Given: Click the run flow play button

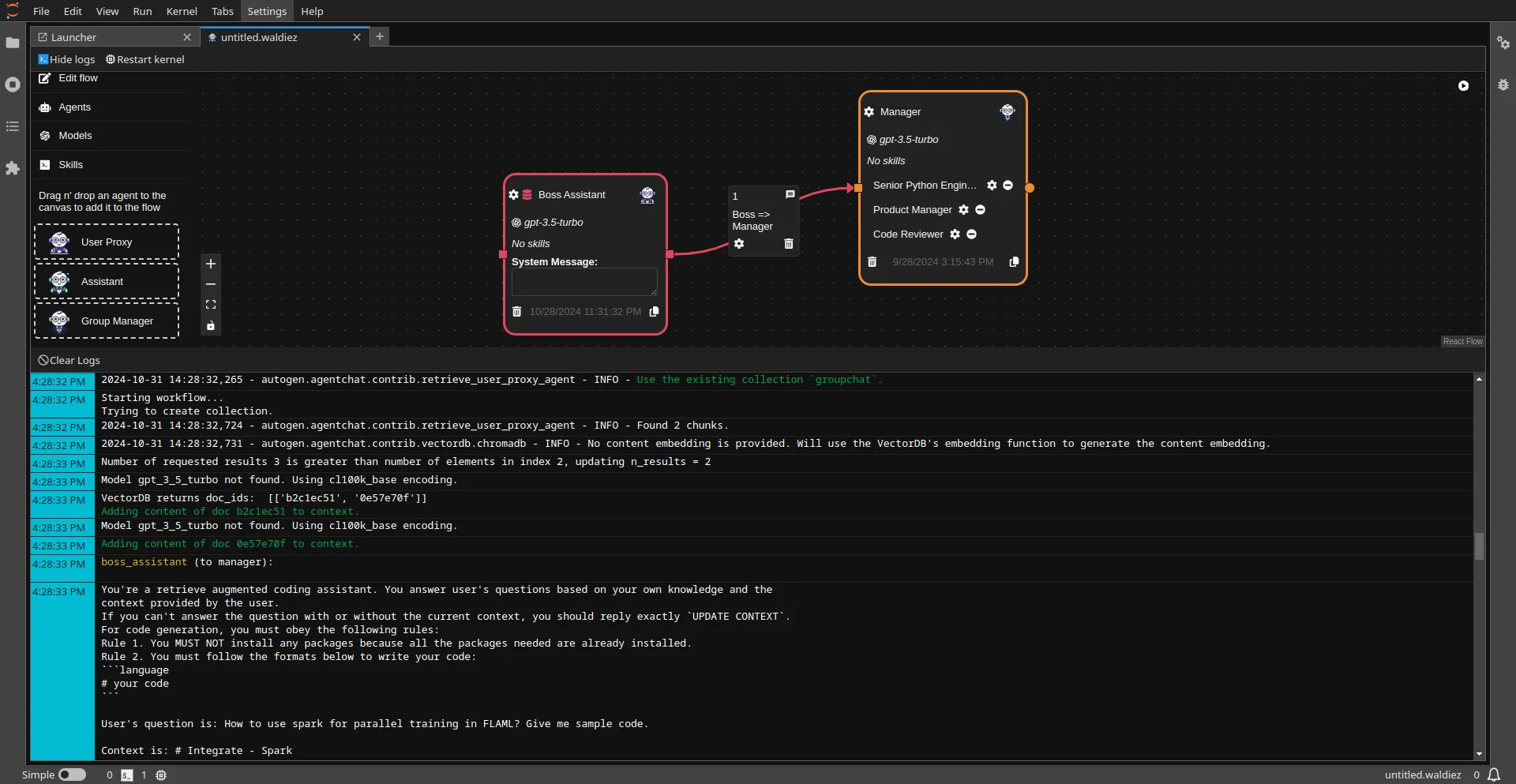Looking at the screenshot, I should coord(1463,85).
